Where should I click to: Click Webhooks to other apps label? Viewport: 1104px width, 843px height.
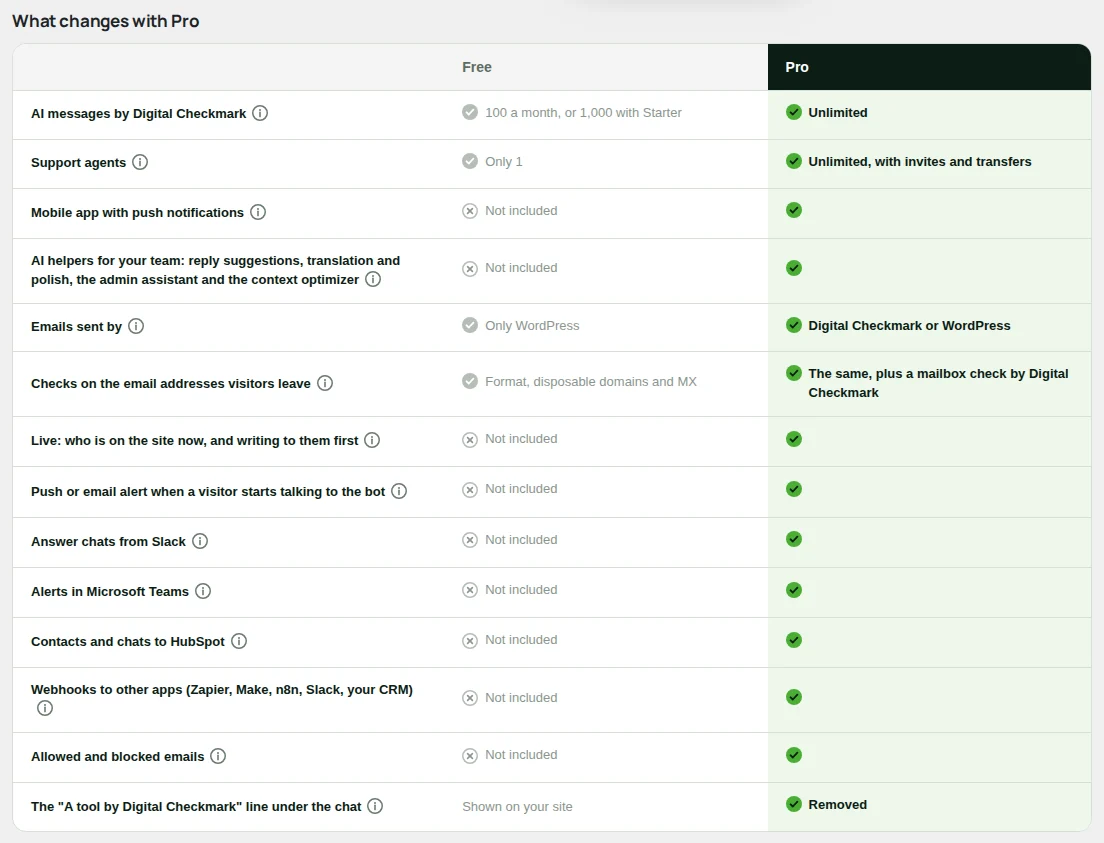(222, 689)
